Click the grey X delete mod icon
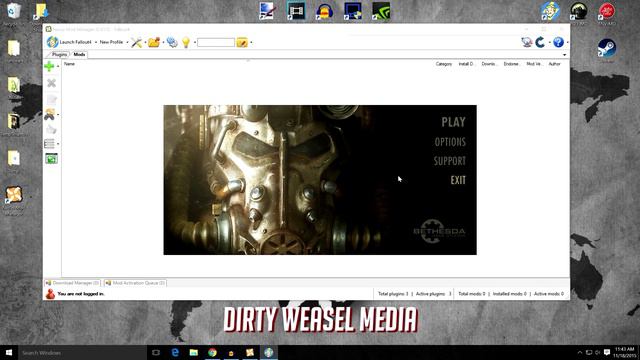The image size is (640, 360). [x=51, y=83]
